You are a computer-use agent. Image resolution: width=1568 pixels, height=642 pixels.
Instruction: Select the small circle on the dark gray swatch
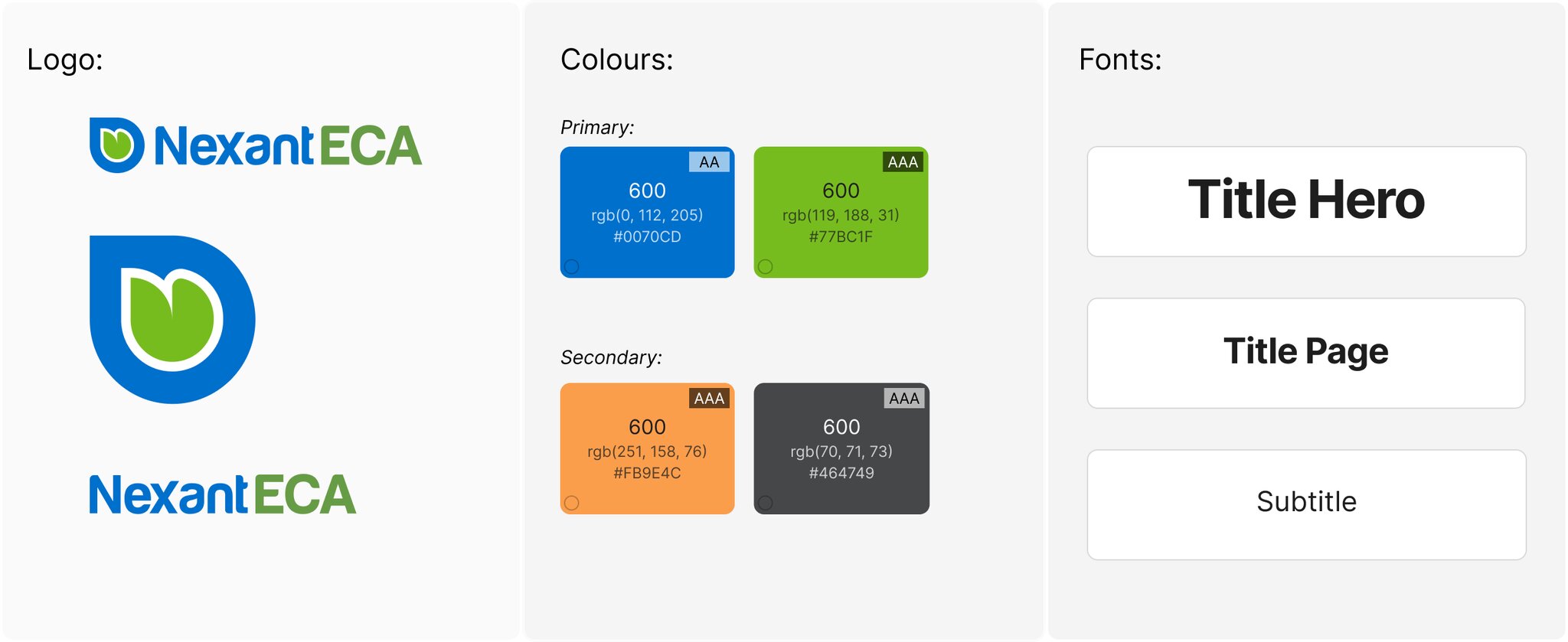click(766, 503)
